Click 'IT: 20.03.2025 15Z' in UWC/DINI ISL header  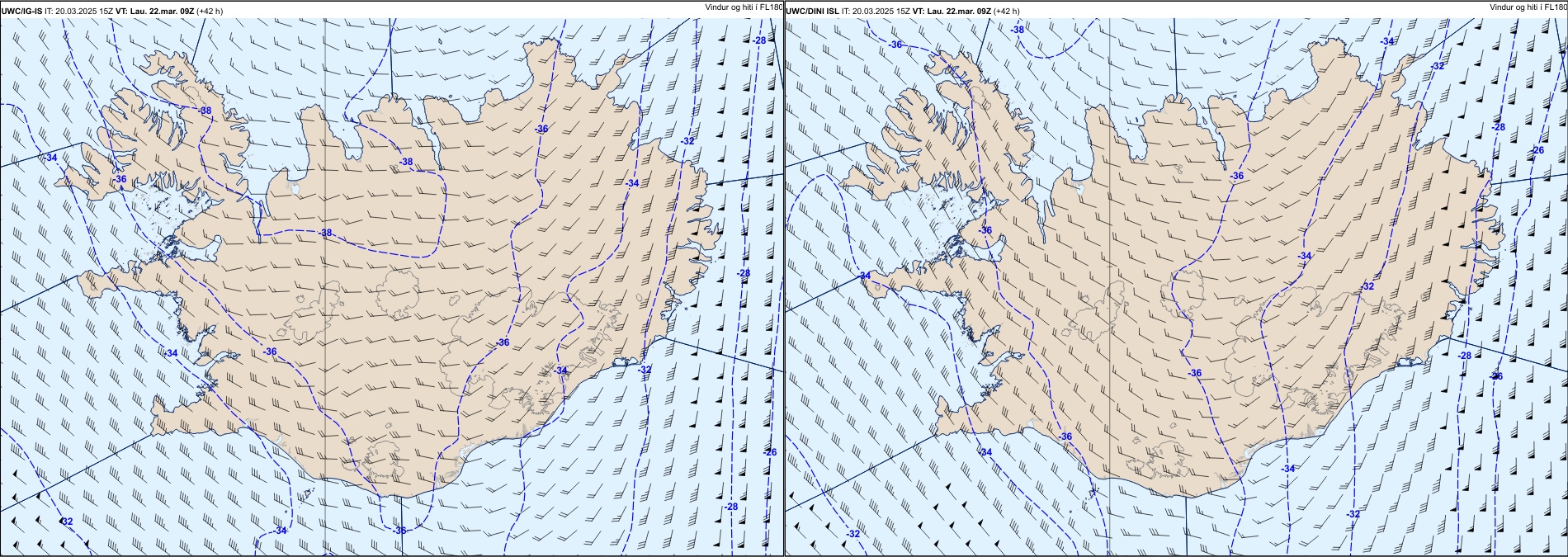[x=876, y=12]
